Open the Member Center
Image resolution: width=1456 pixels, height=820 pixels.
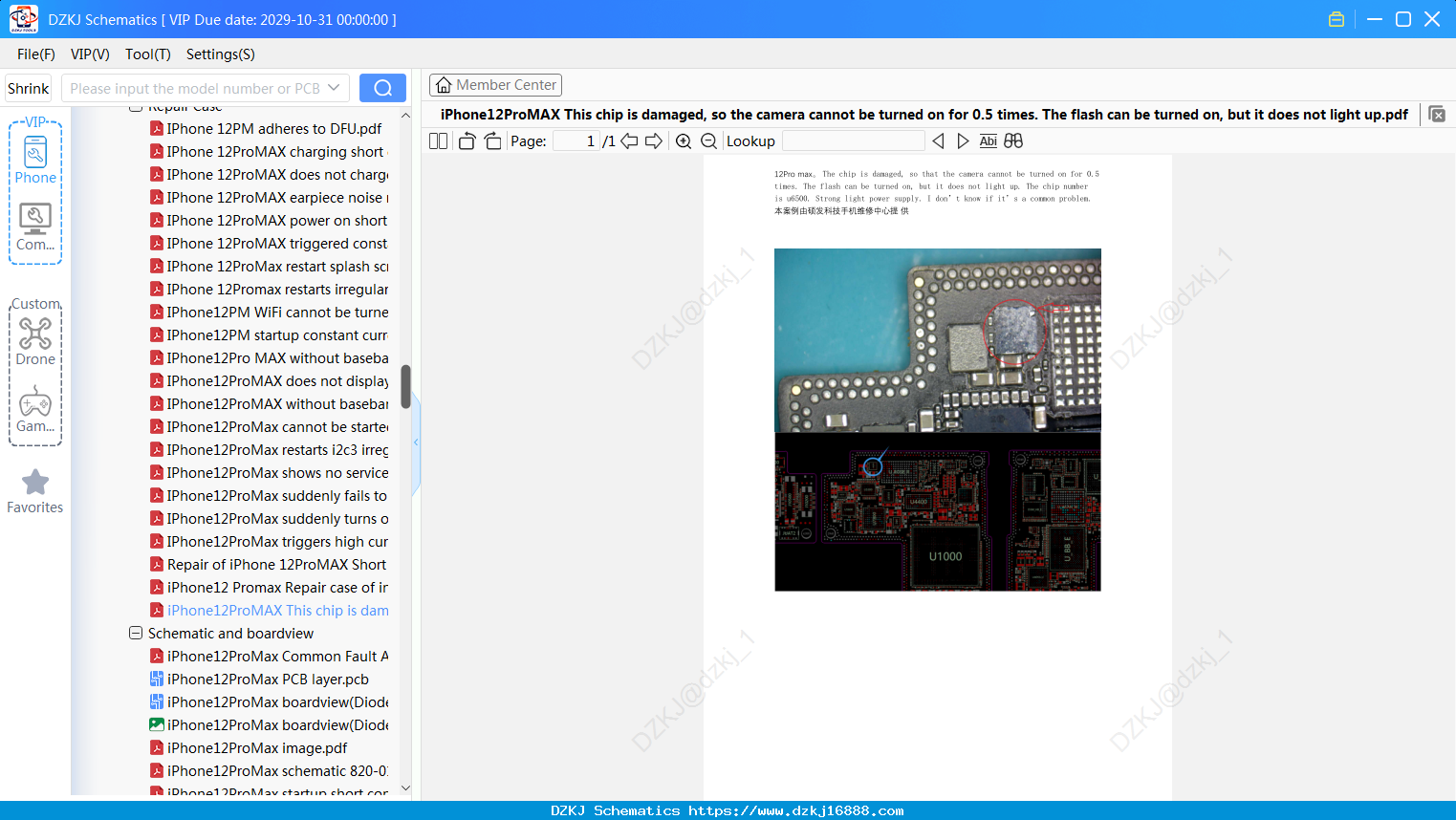pos(495,85)
